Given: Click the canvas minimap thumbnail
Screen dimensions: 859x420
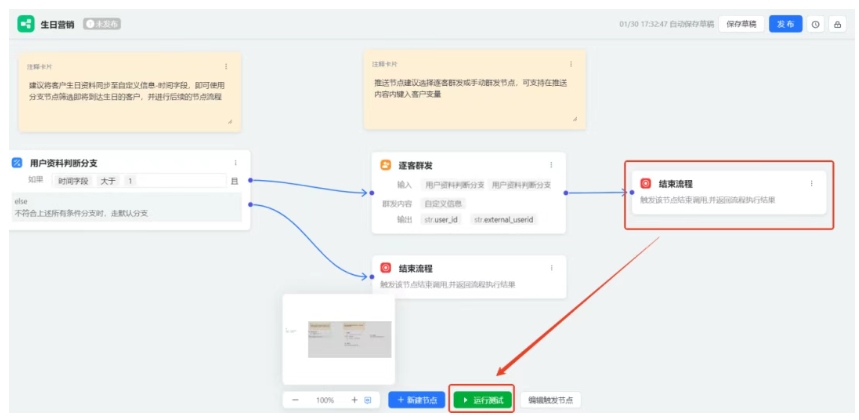Looking at the screenshot, I should pyautogui.click(x=337, y=339).
